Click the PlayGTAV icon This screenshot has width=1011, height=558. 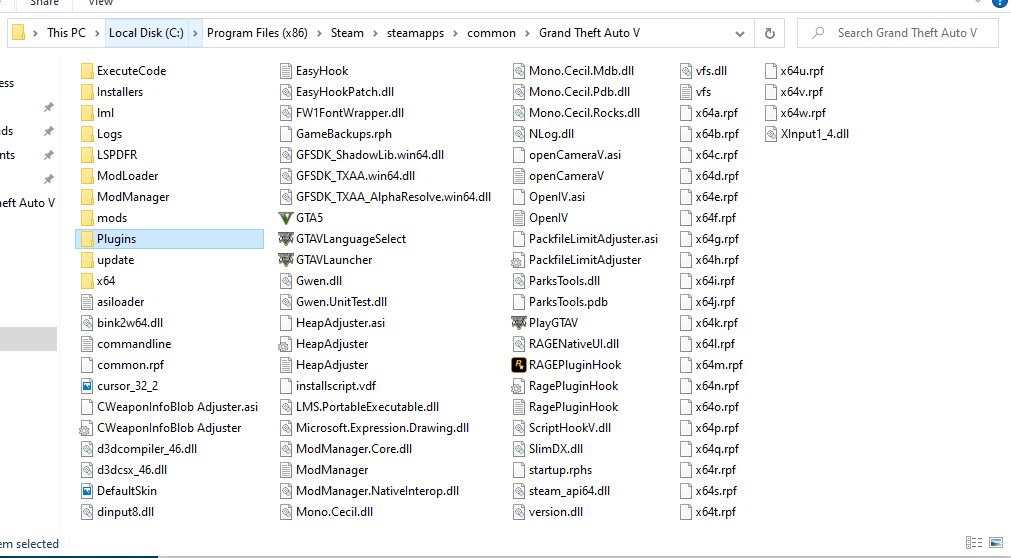(518, 323)
